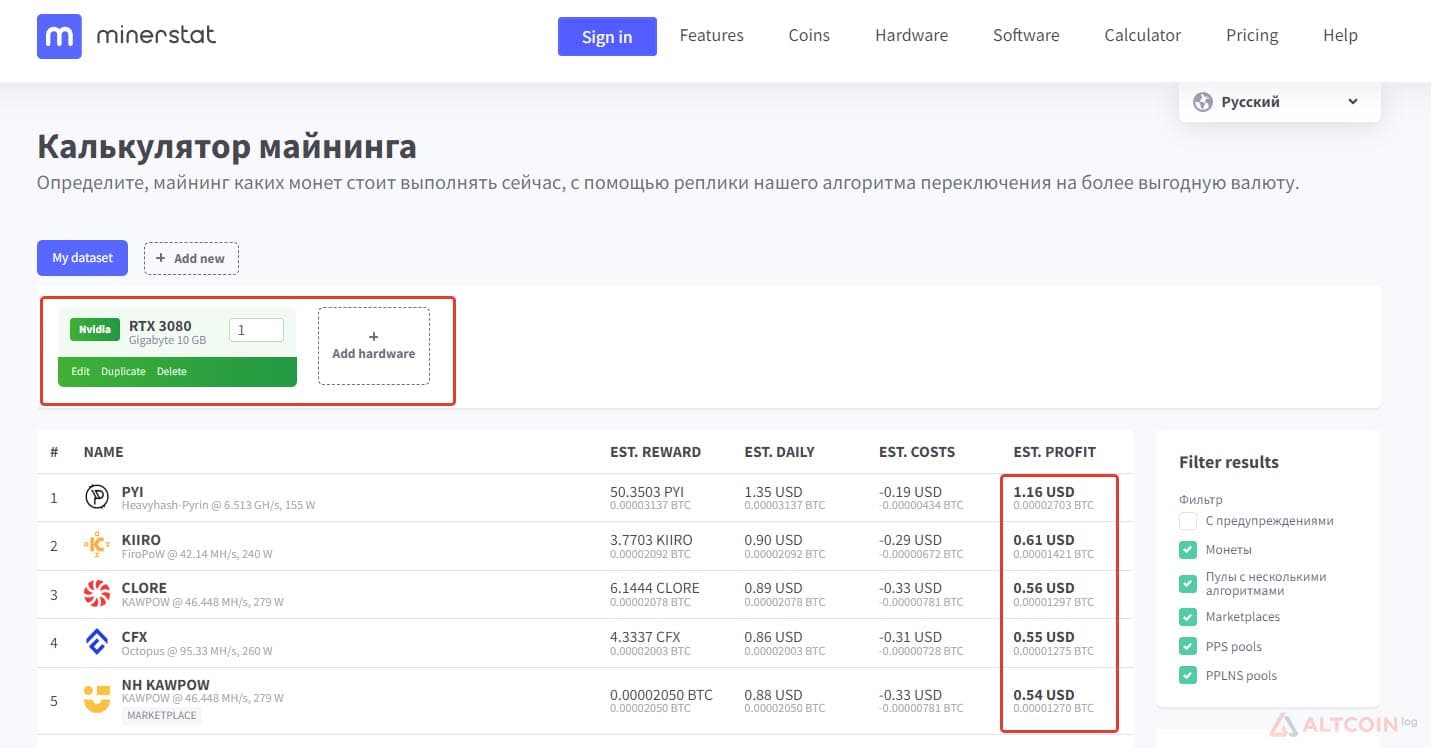Click the minerstat wordmark text
The width and height of the screenshot is (1431, 748).
tap(156, 36)
